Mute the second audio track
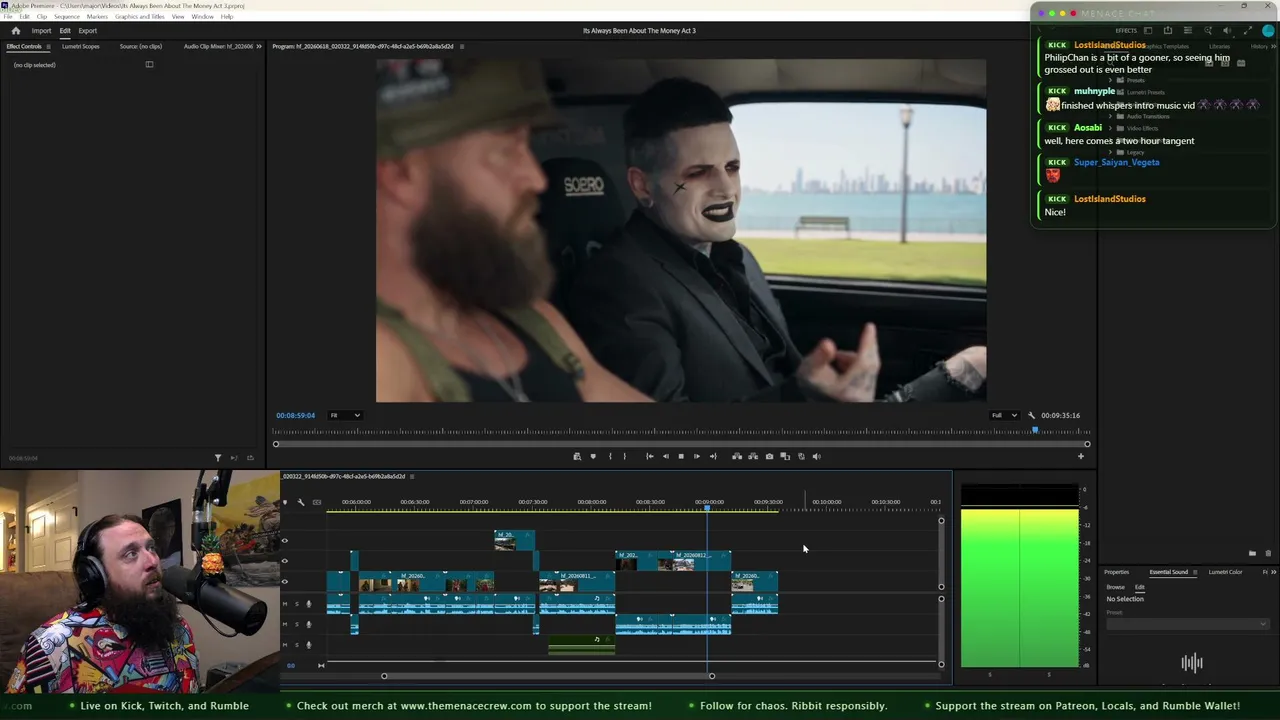Image resolution: width=1280 pixels, height=720 pixels. pos(285,624)
